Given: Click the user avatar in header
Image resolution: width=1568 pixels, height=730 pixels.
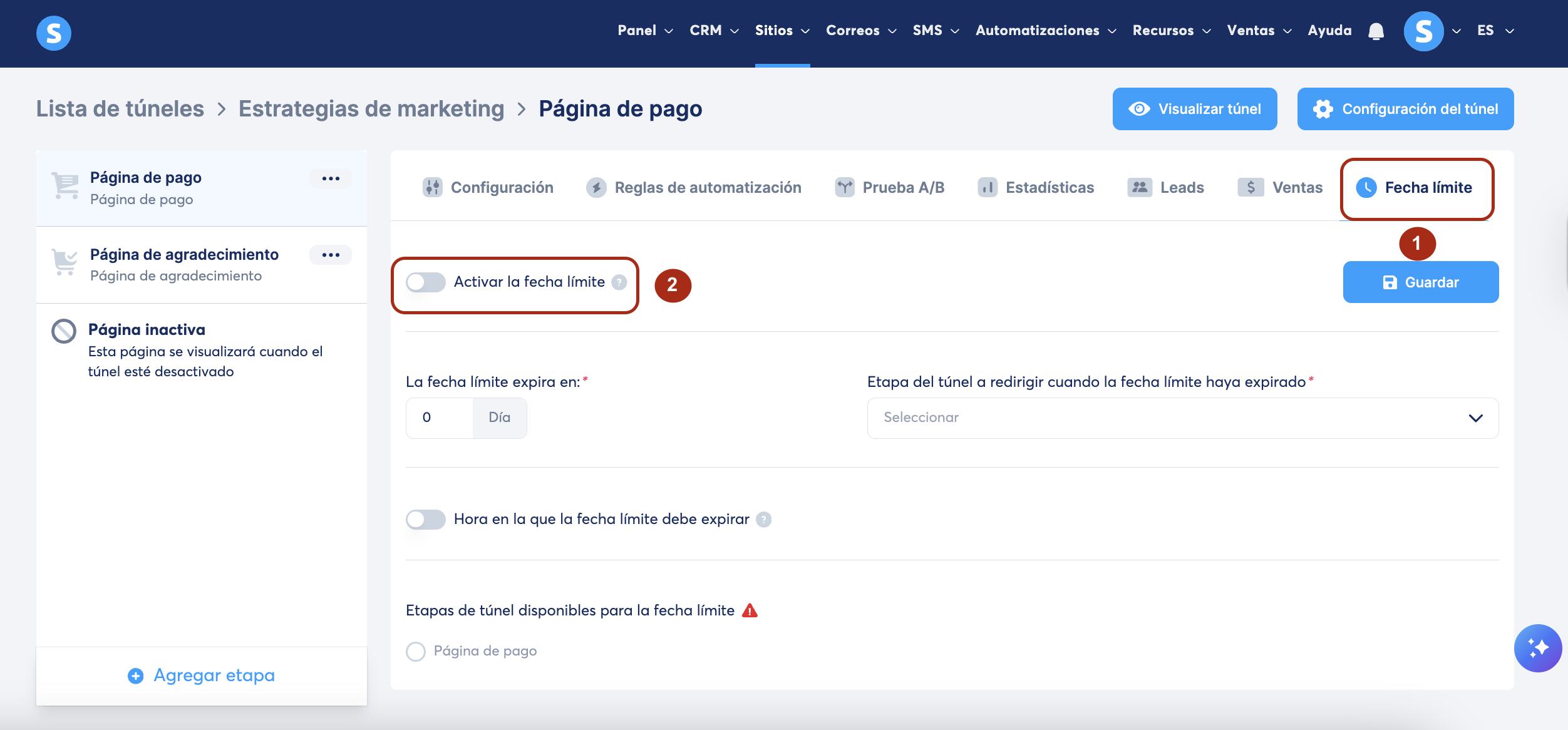Looking at the screenshot, I should pos(1423,31).
